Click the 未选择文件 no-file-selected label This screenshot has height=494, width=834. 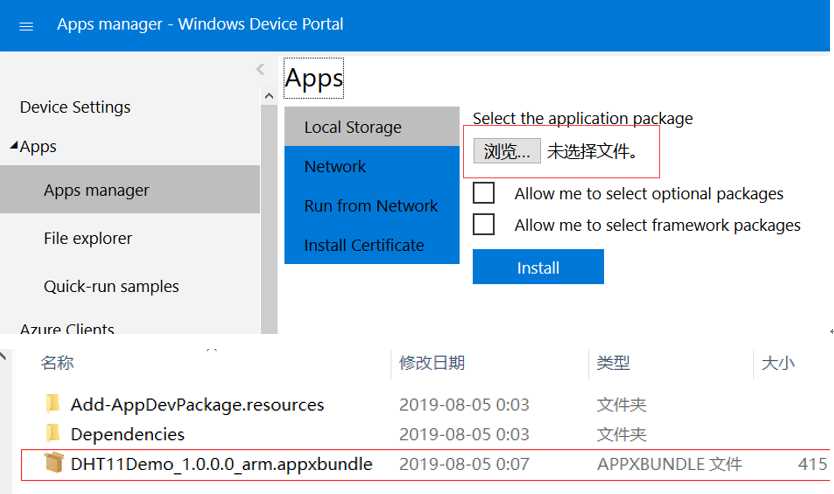[x=592, y=152]
